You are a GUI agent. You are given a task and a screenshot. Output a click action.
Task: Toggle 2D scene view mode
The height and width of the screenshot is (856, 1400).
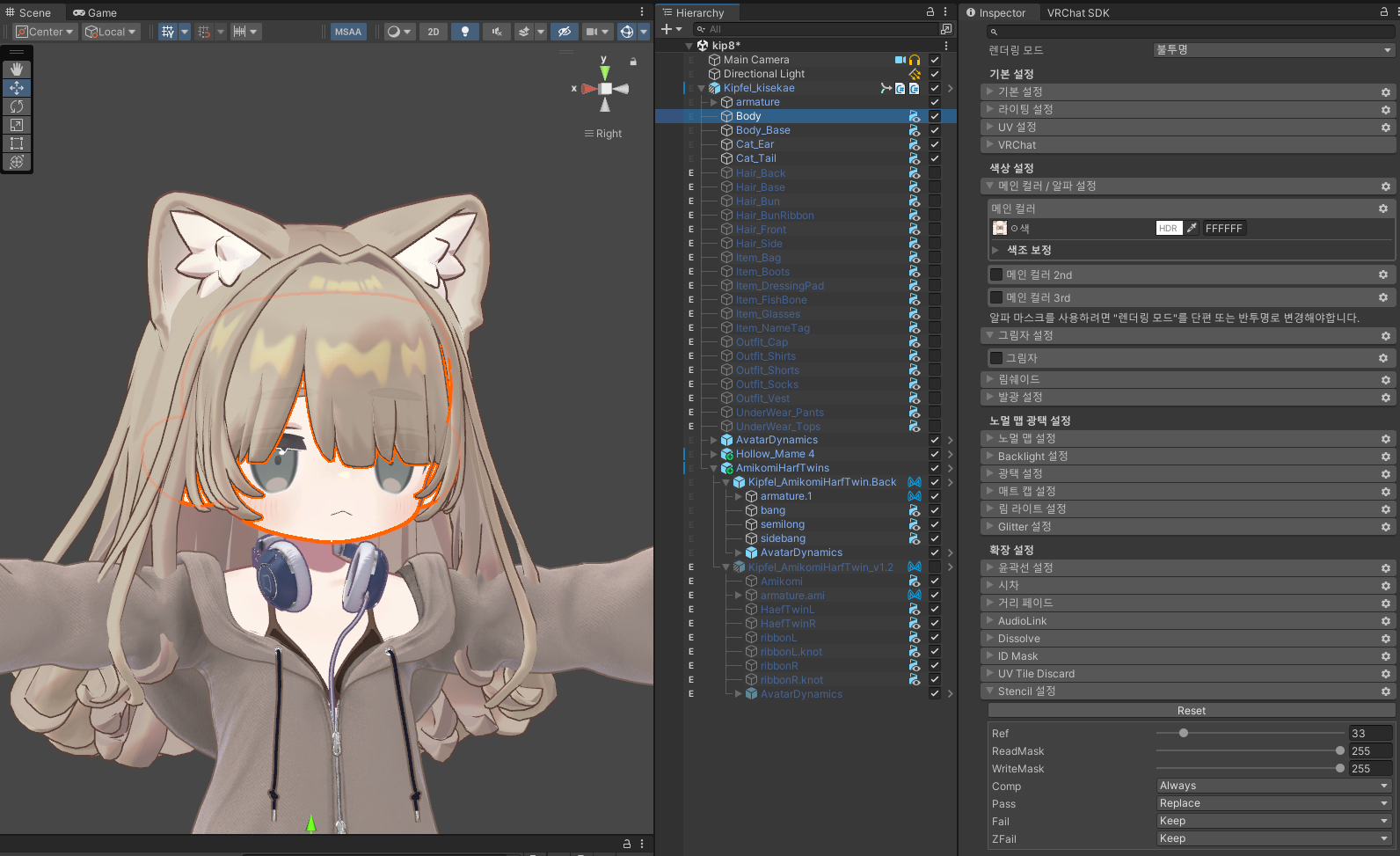[x=434, y=32]
